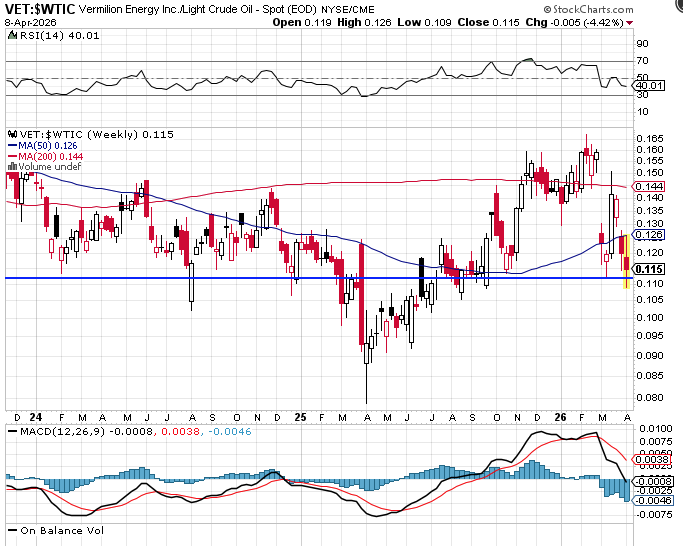Click the RSI(14) 40.01 indicator label

(x=54, y=35)
